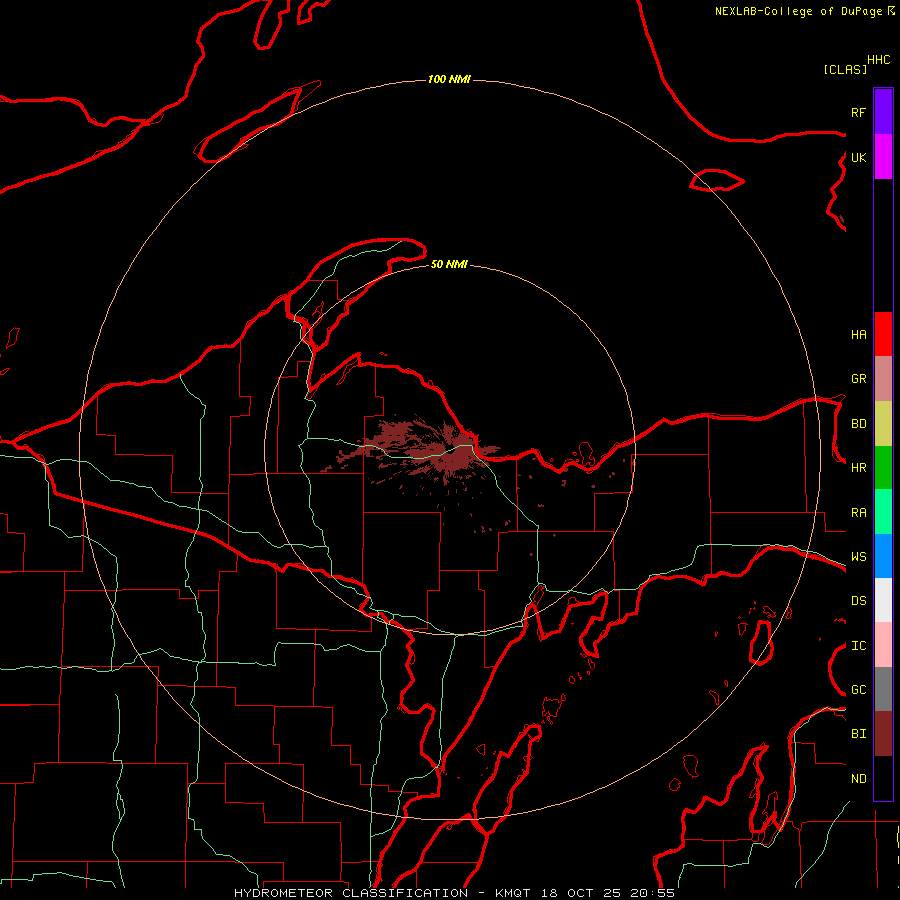Screen dimensions: 900x900
Task: Click the RF purple legend swatch
Action: coord(883,111)
